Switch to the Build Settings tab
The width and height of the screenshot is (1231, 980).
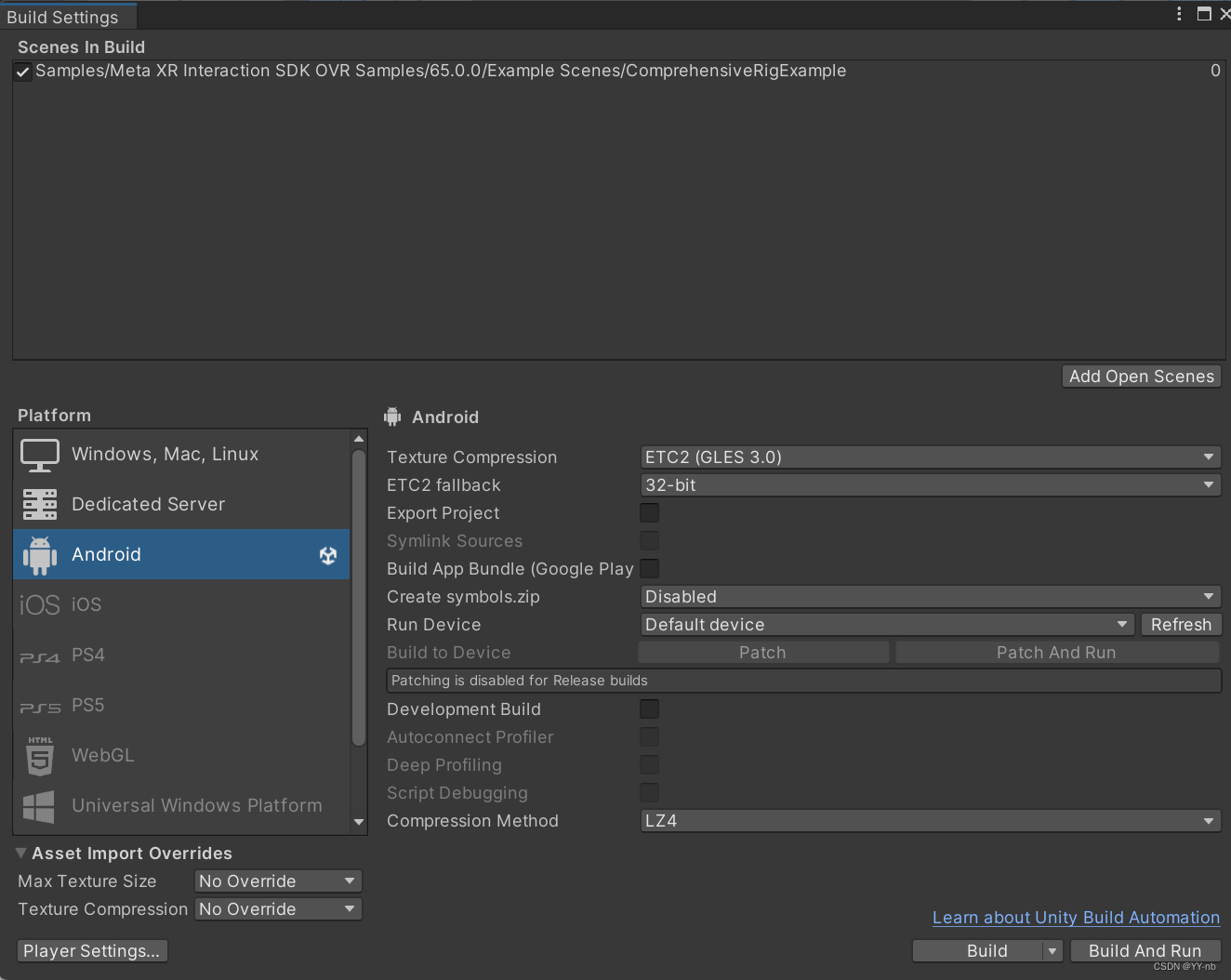click(x=65, y=16)
